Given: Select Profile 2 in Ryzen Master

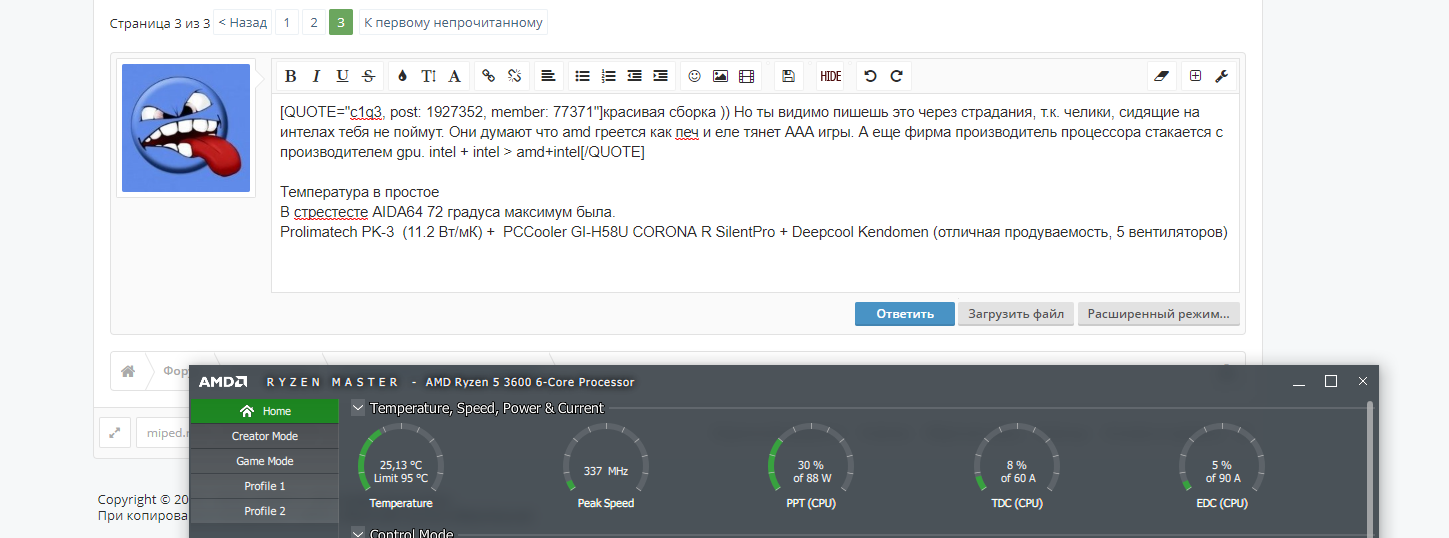Looking at the screenshot, I should point(264,511).
